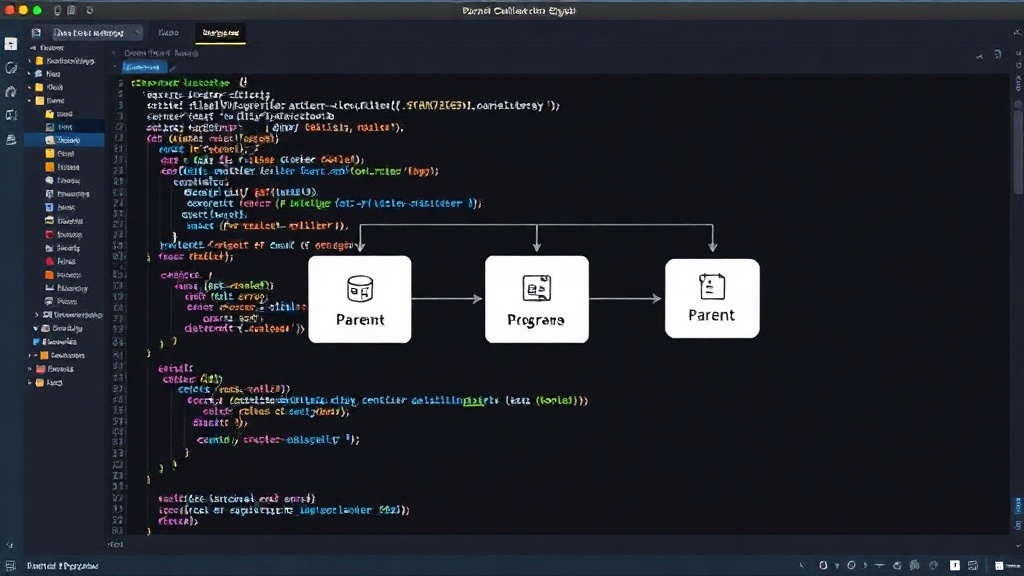Click the topmost white icon in the activity bar

(10, 44)
